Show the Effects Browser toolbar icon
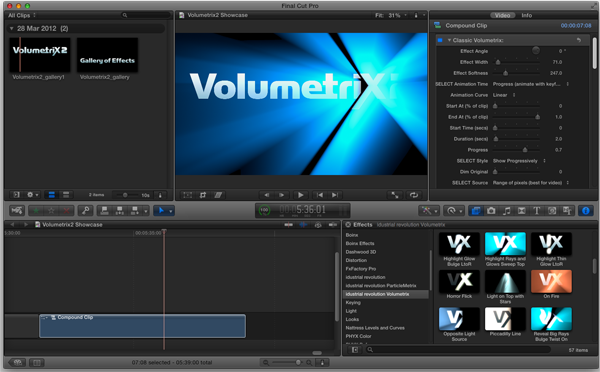 (476, 210)
